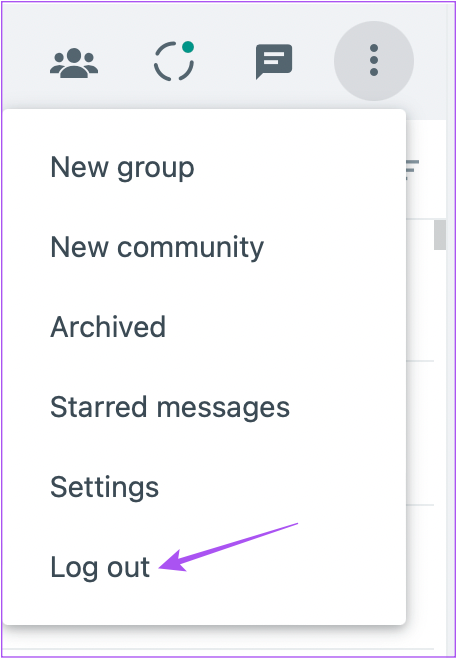Click the chat list scrollbar thumb

(440, 235)
